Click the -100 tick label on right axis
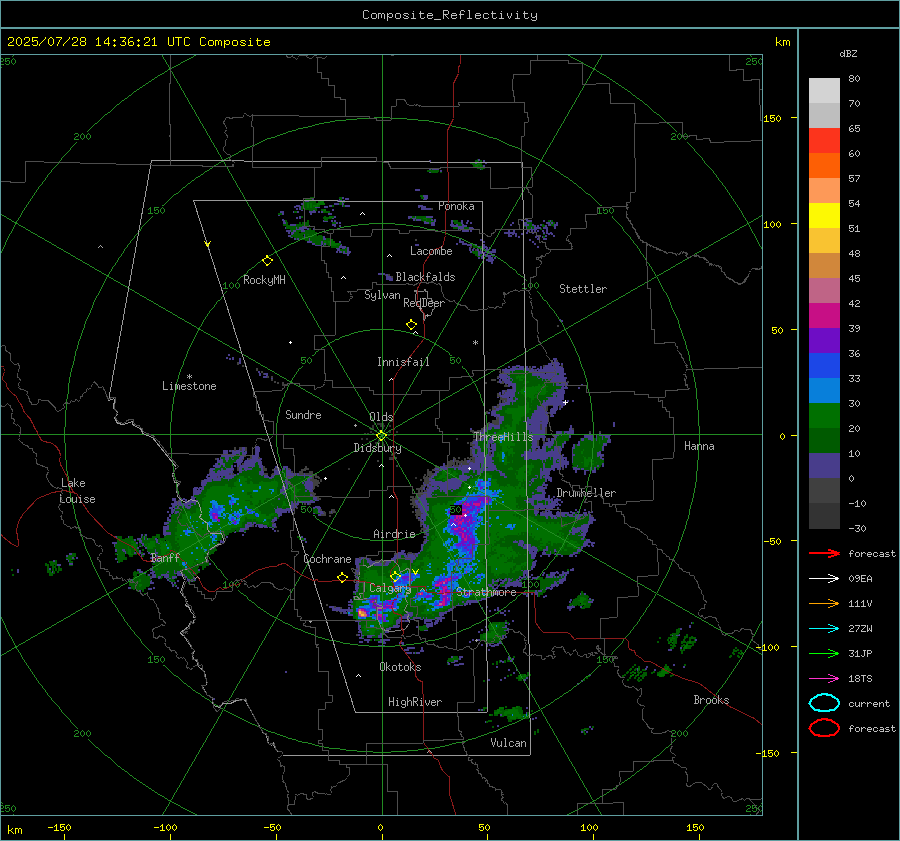Screen dimensions: 900x841 click(767, 647)
